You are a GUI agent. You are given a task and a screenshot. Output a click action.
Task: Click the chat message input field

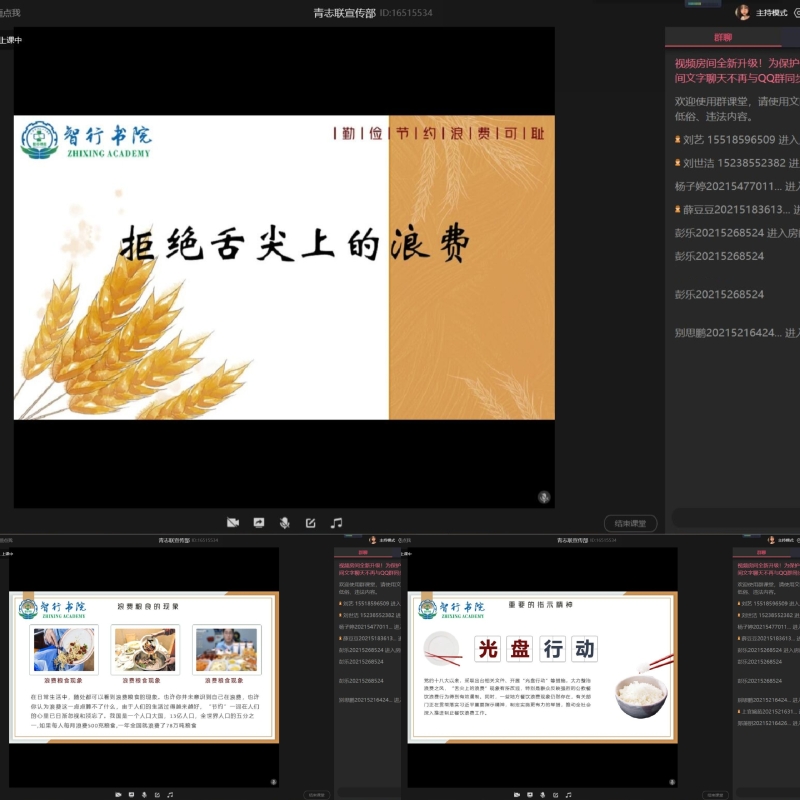click(x=735, y=517)
